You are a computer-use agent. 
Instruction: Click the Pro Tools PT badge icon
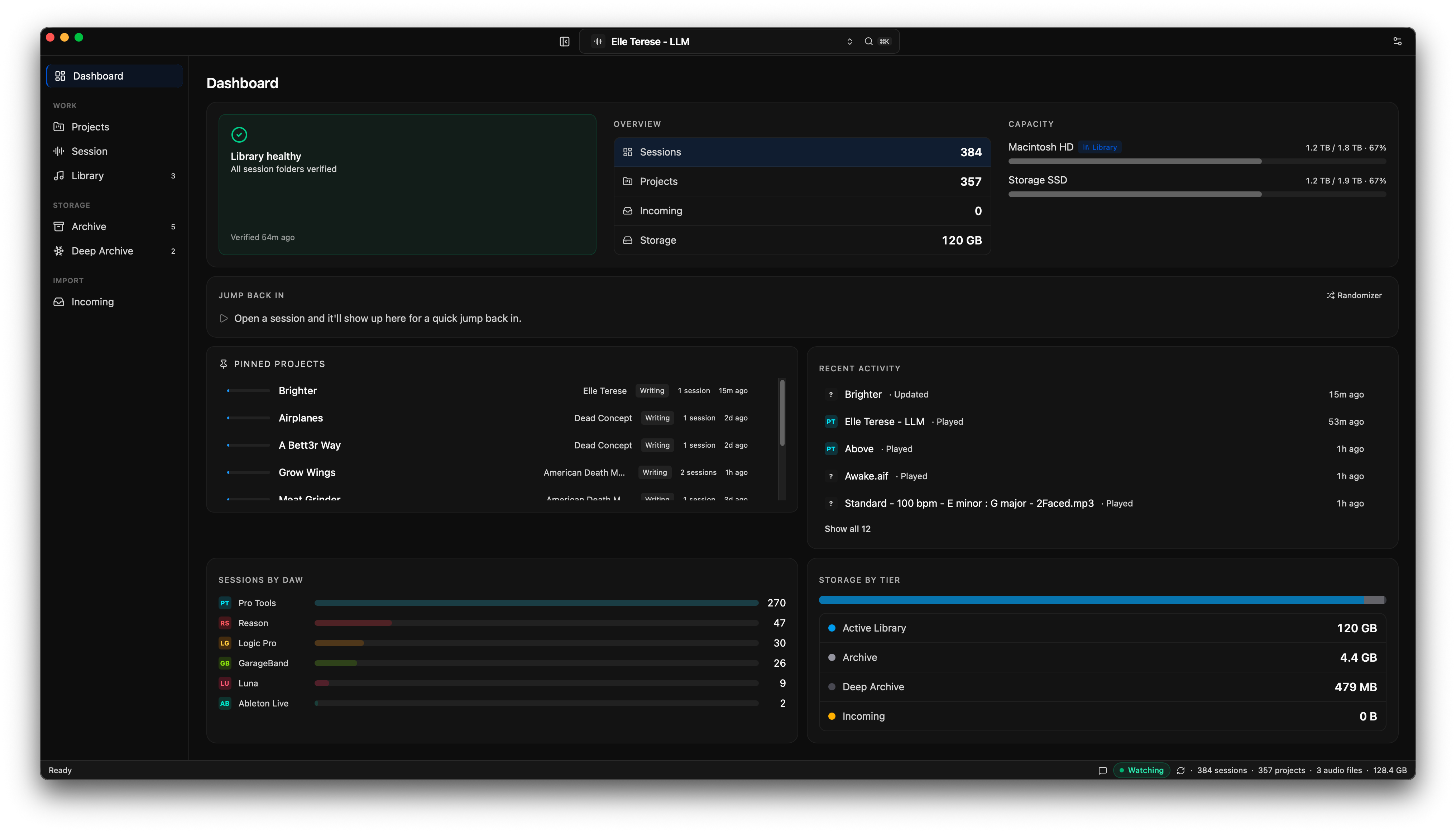click(225, 603)
